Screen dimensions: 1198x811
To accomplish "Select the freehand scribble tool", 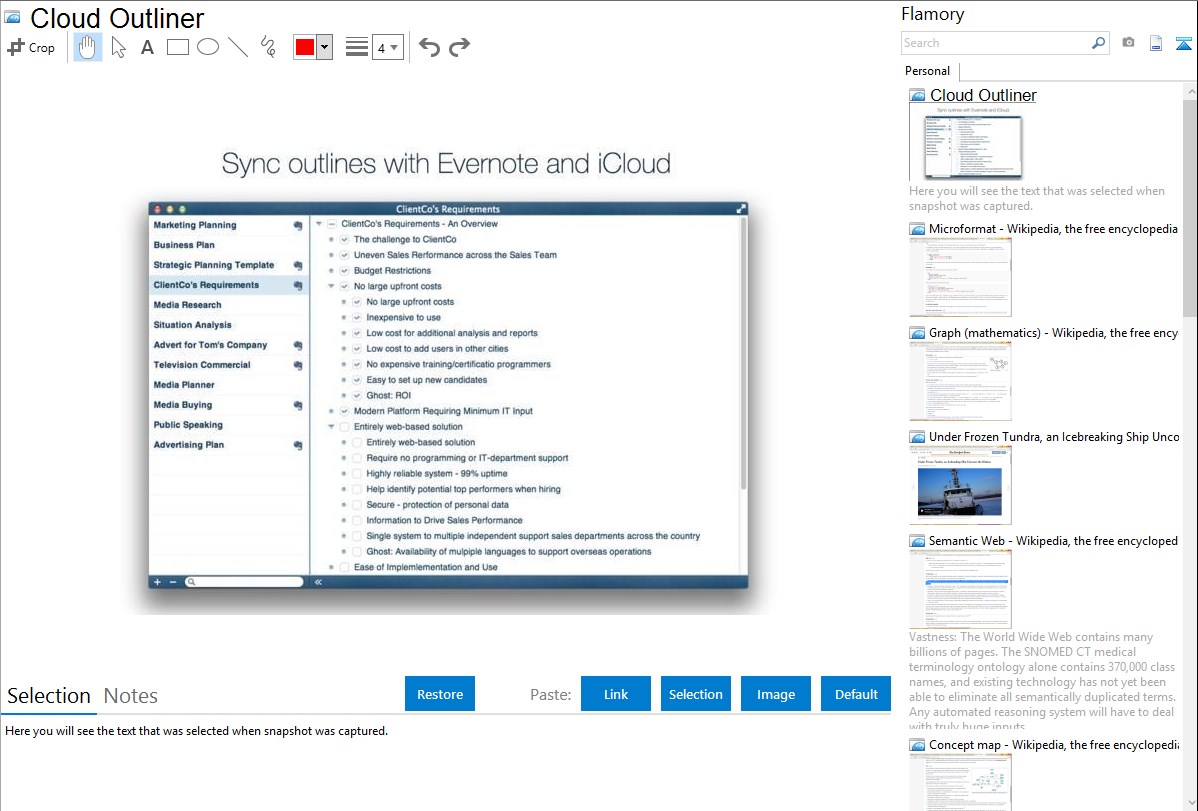I will click(x=268, y=47).
